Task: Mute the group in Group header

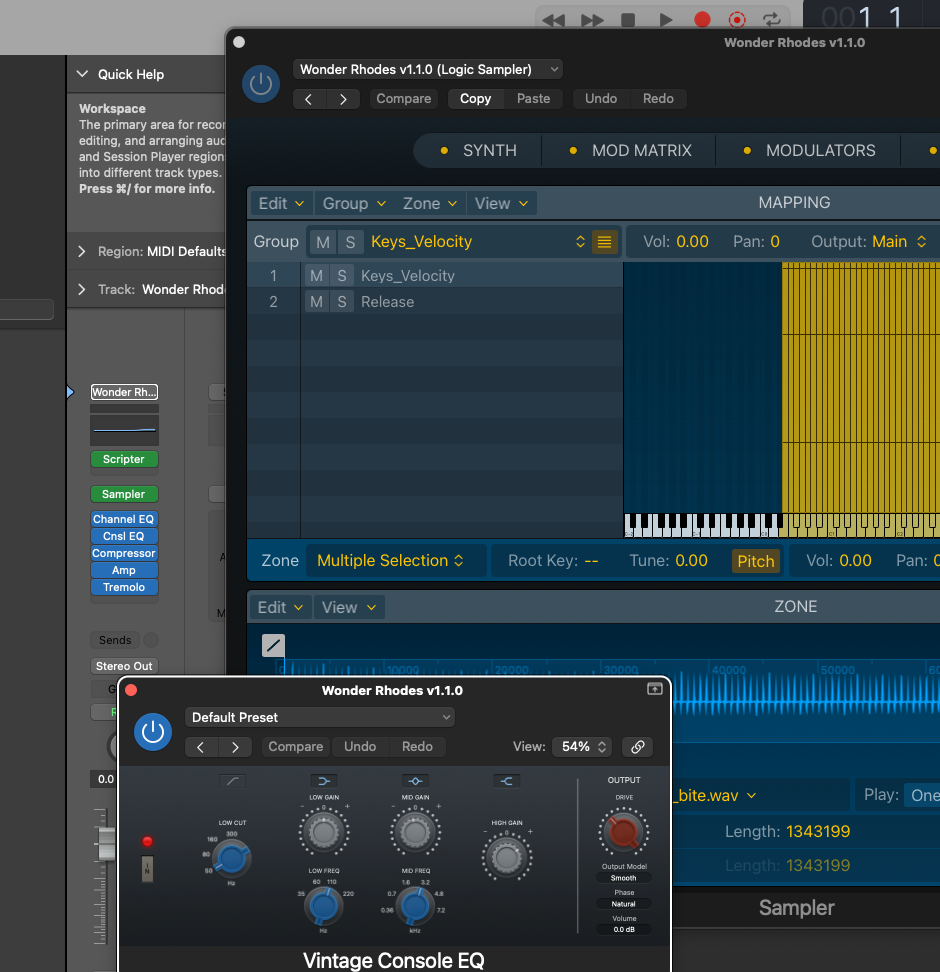Action: (x=322, y=242)
